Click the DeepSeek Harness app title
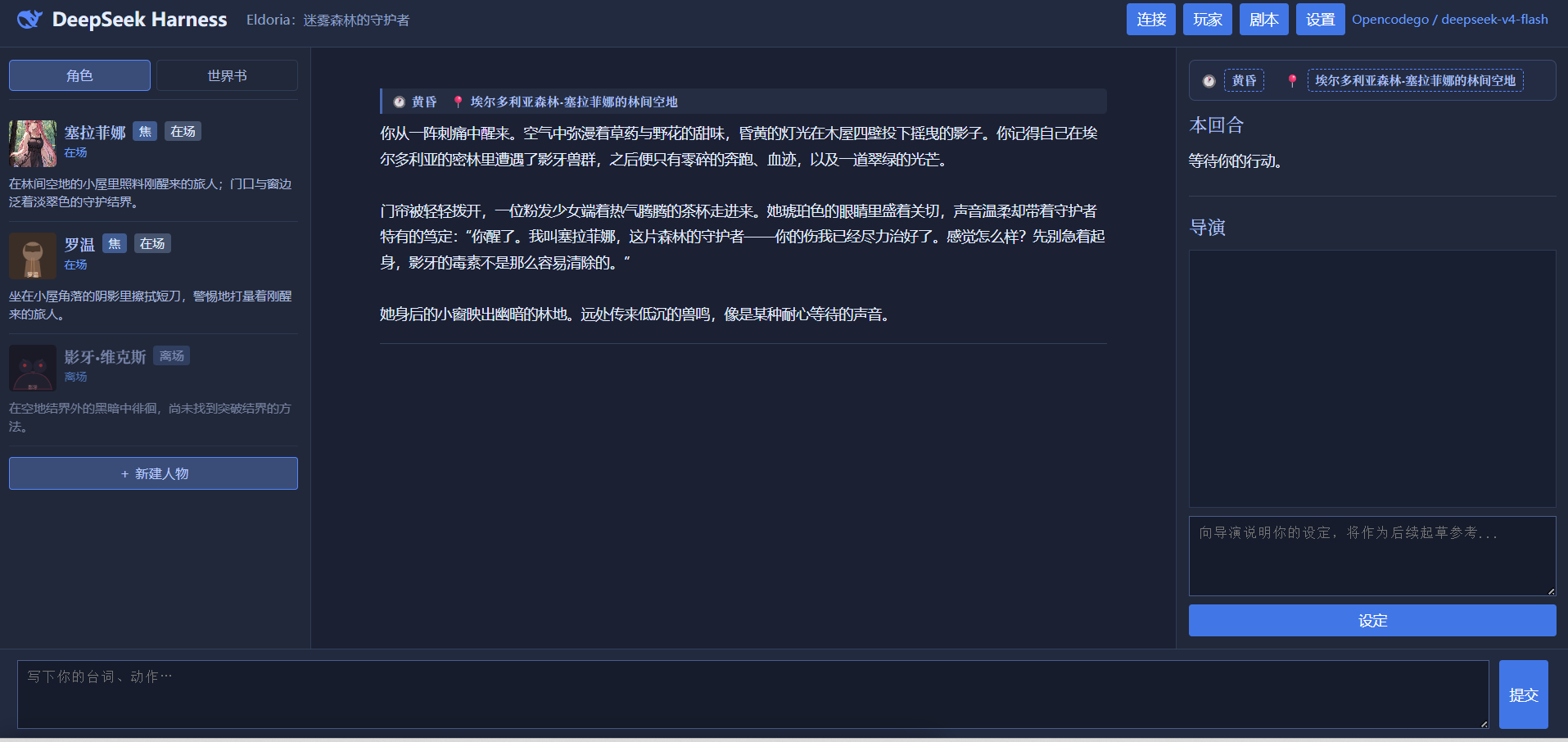 click(139, 20)
